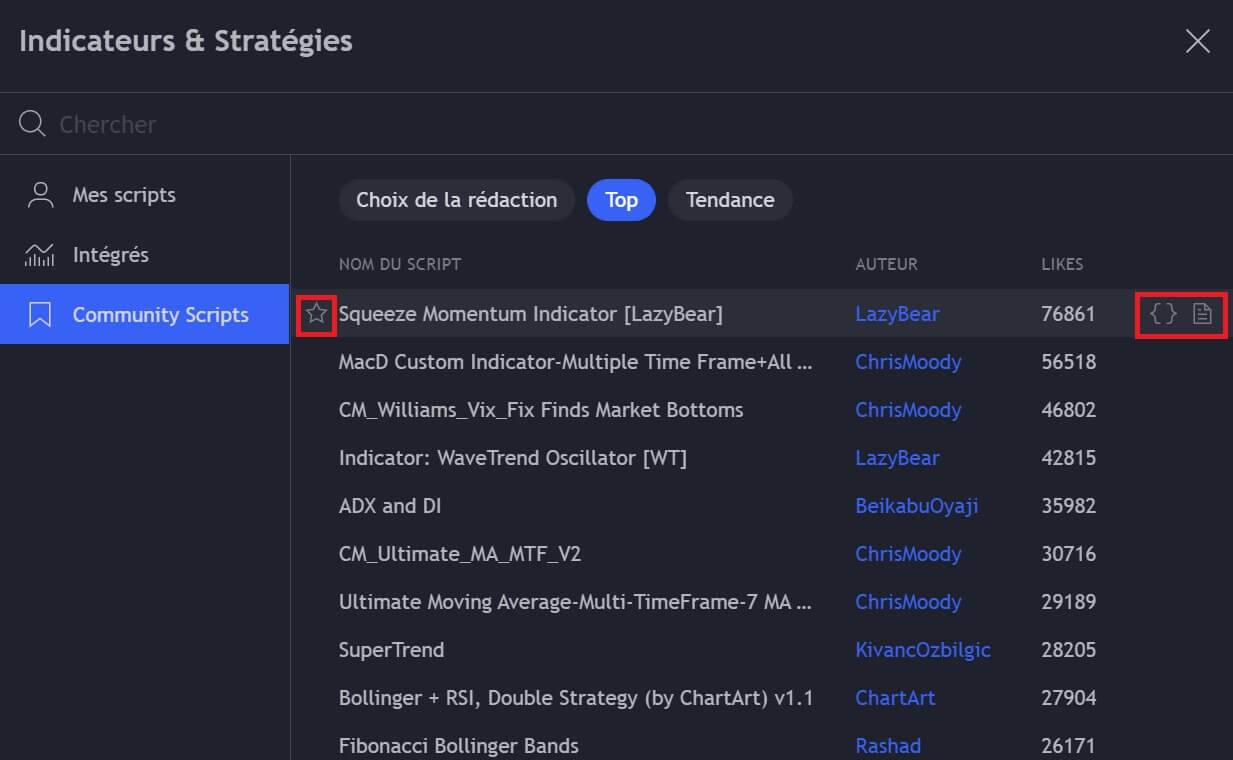Star Squeeze Momentum Indicator as favorite
This screenshot has height=760, width=1233.
pyautogui.click(x=316, y=314)
